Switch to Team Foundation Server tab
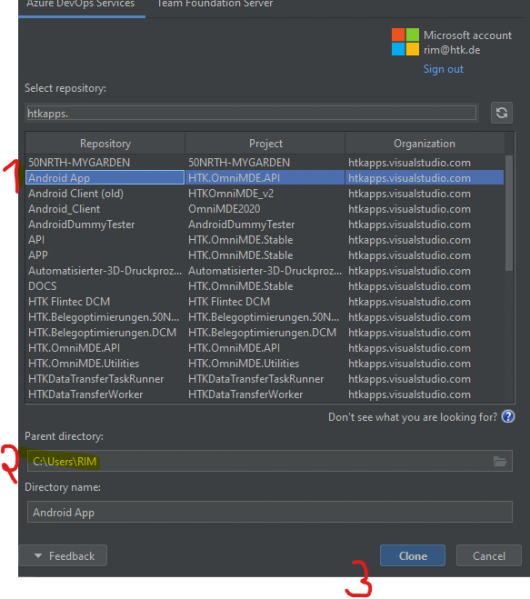 [x=215, y=4]
